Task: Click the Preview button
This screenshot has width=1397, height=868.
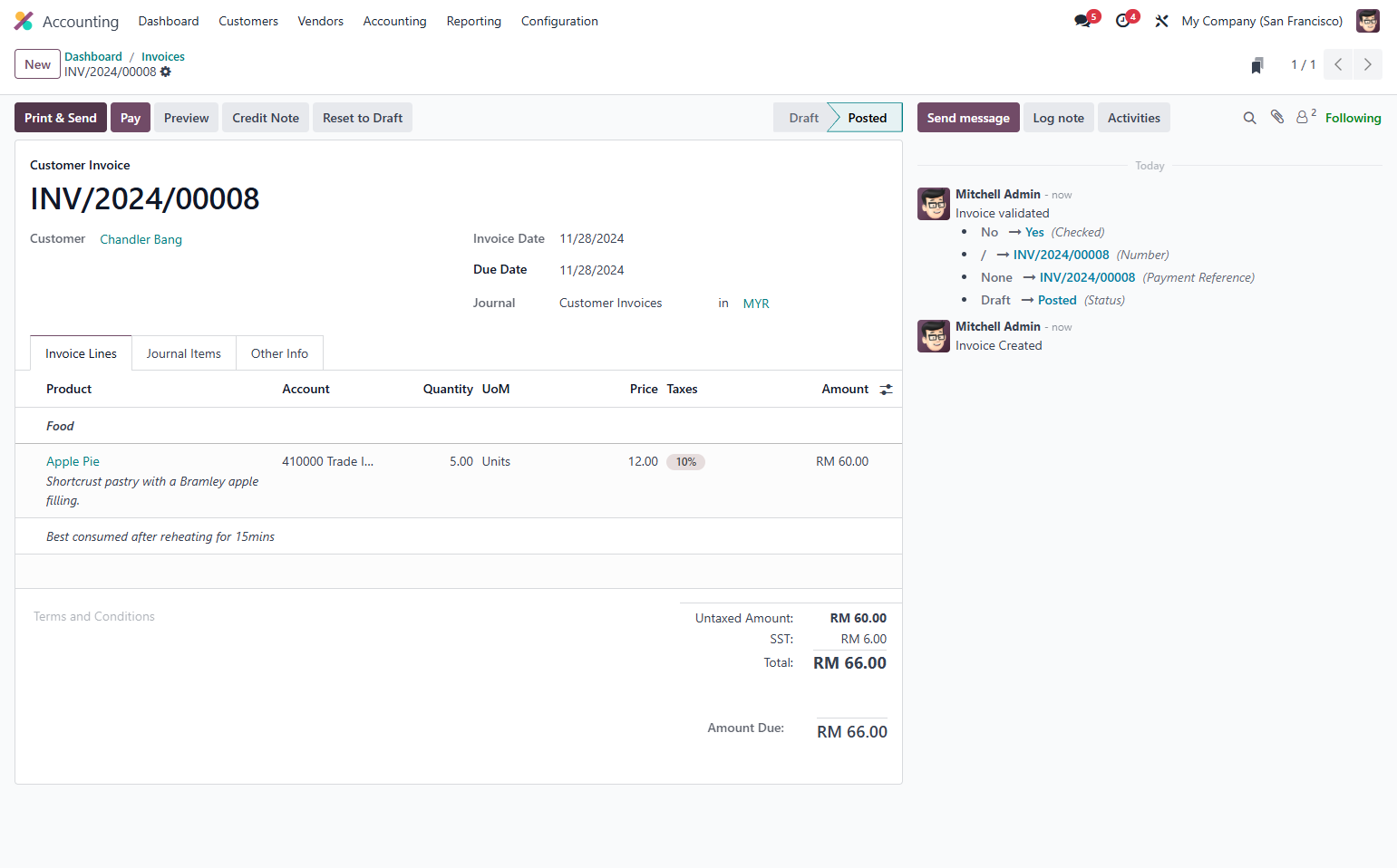Action: 187,118
